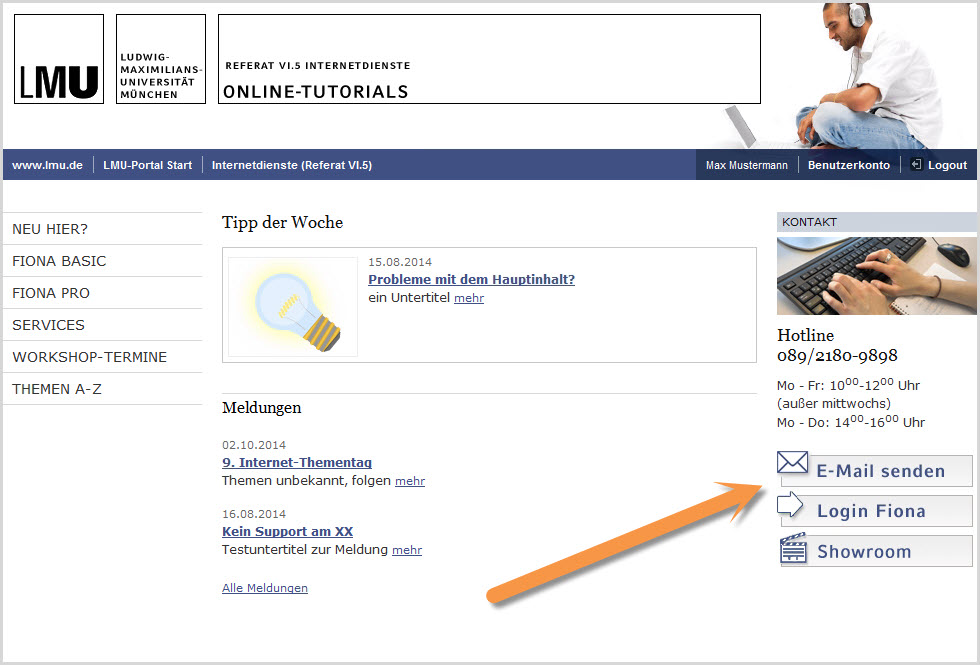The image size is (980, 665).
Task: Open the 'Alle Meldungen' link
Action: click(x=265, y=588)
